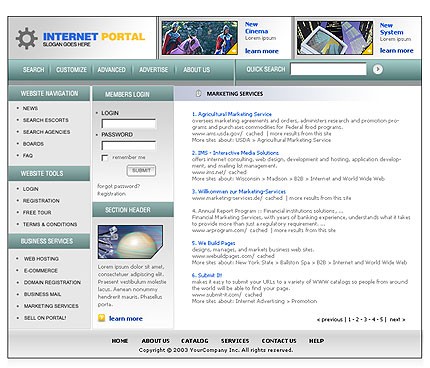The width and height of the screenshot is (430, 368).
Task: Go to previous results page
Action: point(330,320)
